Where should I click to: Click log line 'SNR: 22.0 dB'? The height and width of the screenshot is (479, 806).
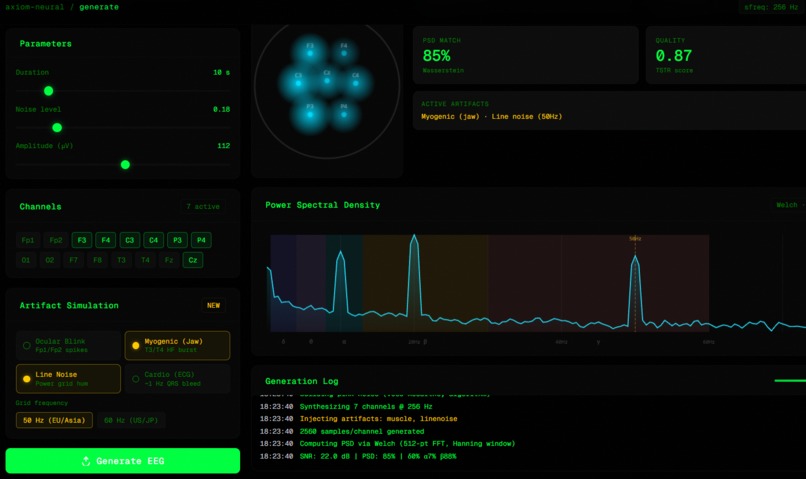pyautogui.click(x=378, y=456)
